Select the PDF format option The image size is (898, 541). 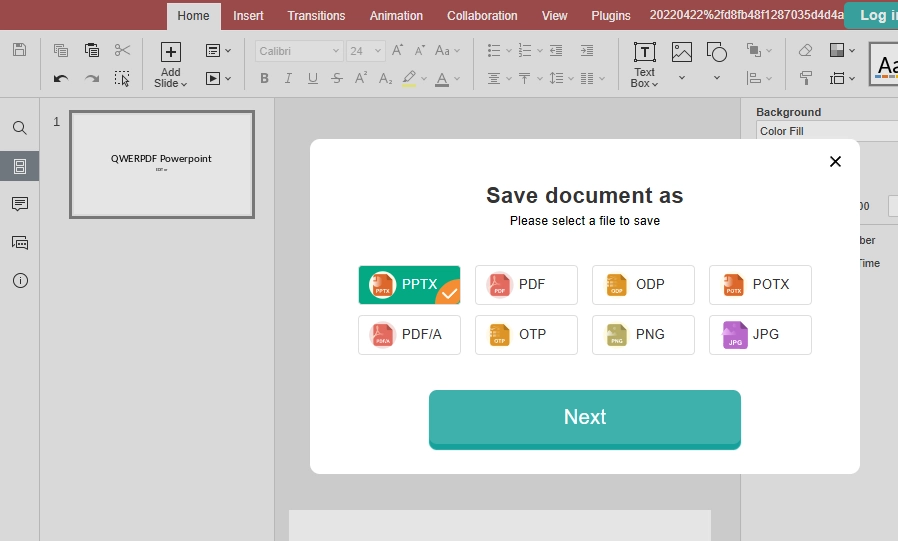[x=526, y=285]
